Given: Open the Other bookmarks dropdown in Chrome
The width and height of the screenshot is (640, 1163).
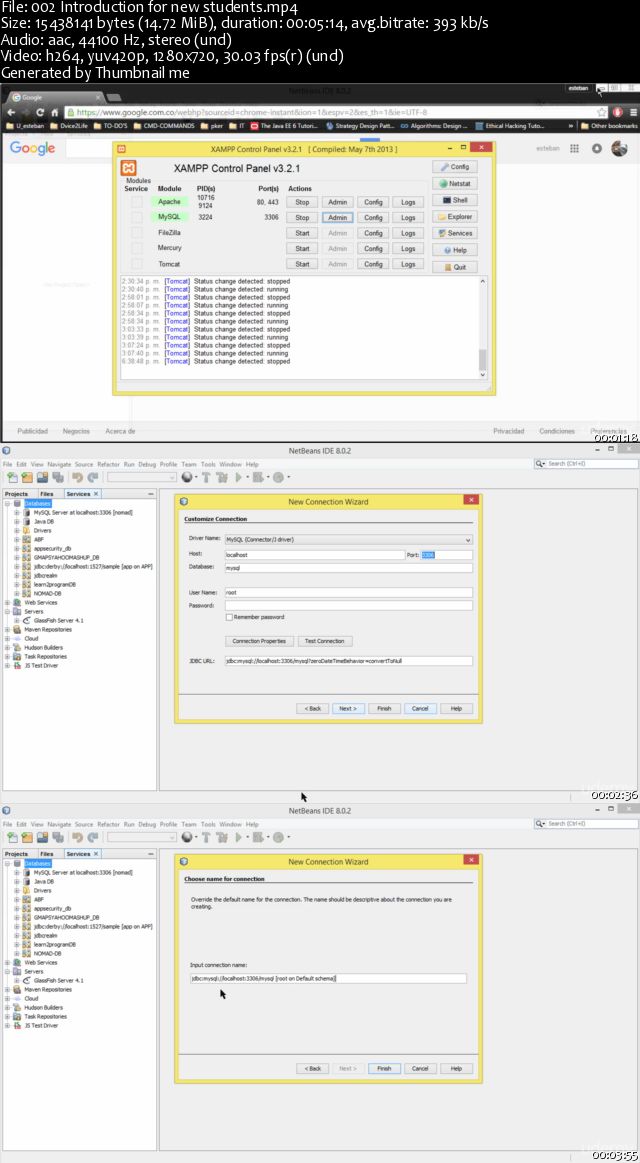Looking at the screenshot, I should [609, 126].
